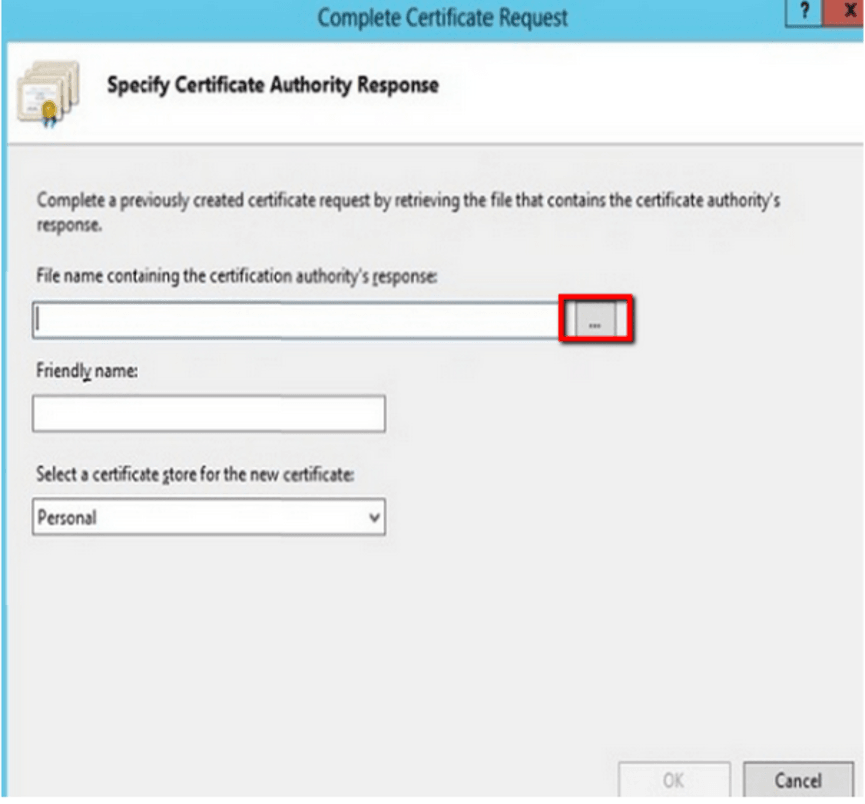This screenshot has width=865, height=804.
Task: Click the 'Select a certificate store for the new certificate:' label
Action: click(x=195, y=474)
